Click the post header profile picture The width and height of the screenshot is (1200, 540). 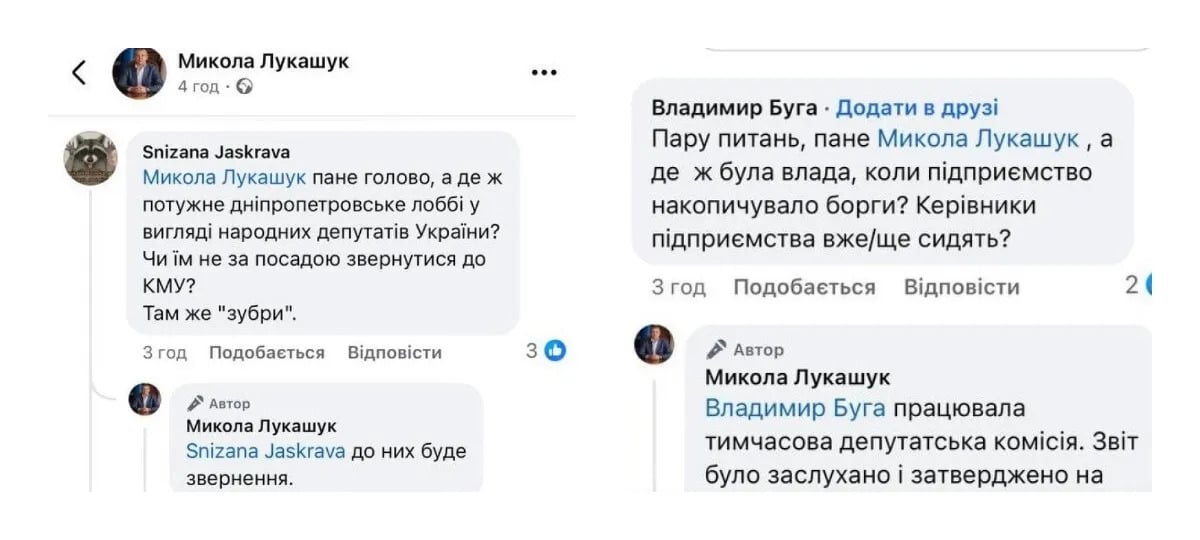[x=139, y=72]
